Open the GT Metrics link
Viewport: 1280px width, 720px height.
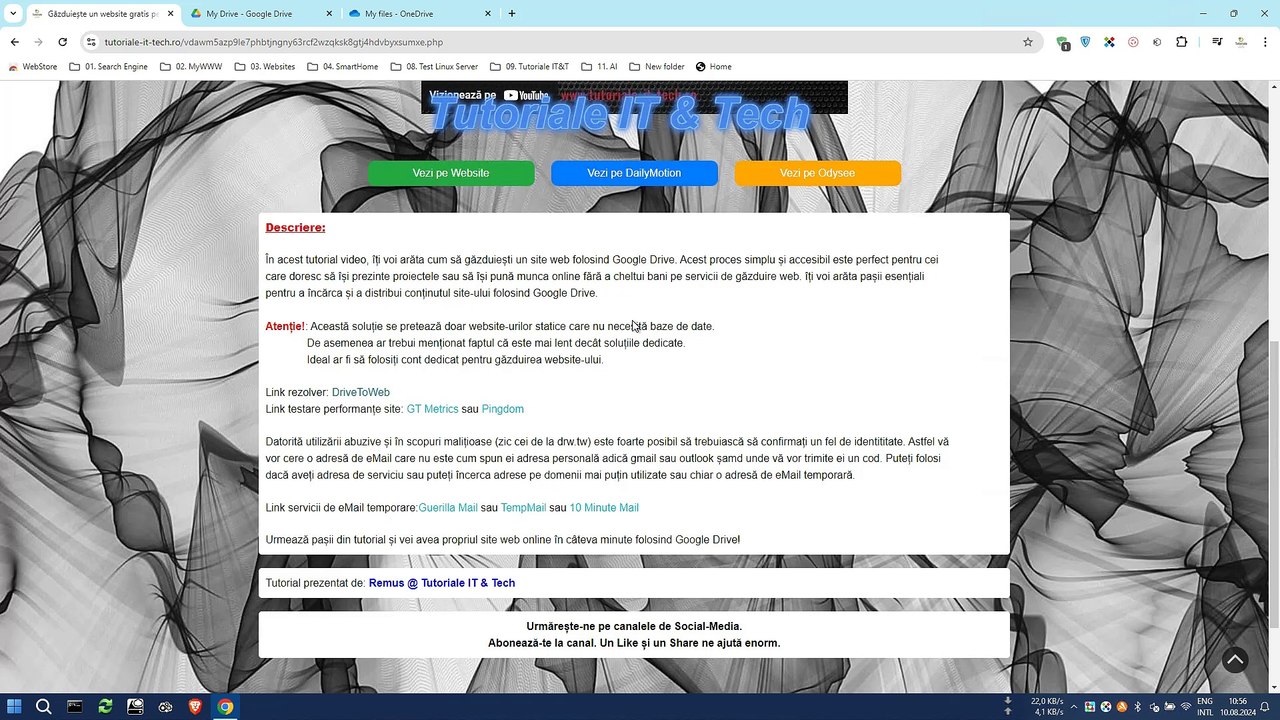pyautogui.click(x=432, y=409)
